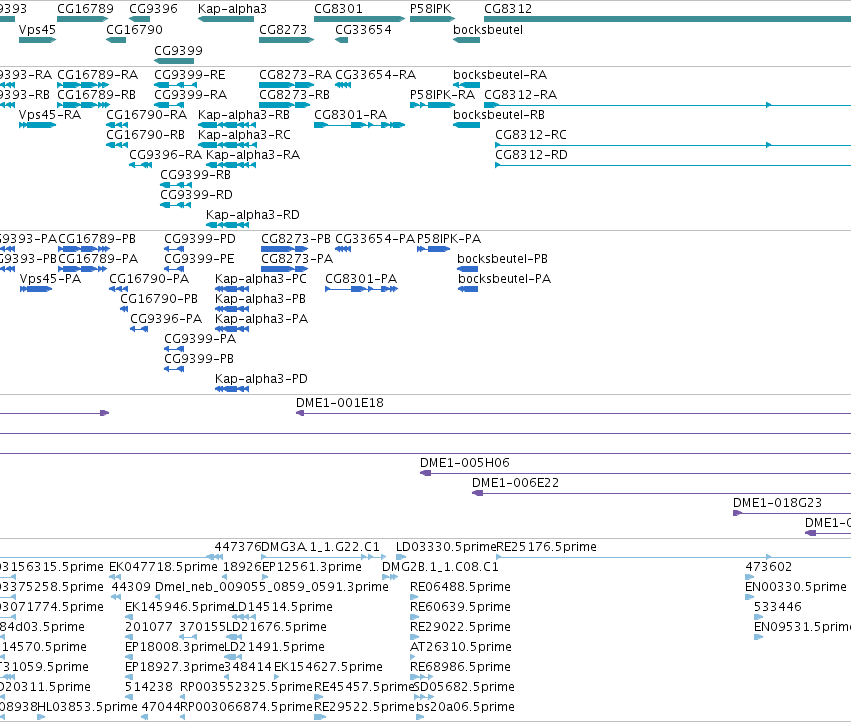Click clone DME1-005H06
The width and height of the screenshot is (851, 722).
pyautogui.click(x=465, y=463)
